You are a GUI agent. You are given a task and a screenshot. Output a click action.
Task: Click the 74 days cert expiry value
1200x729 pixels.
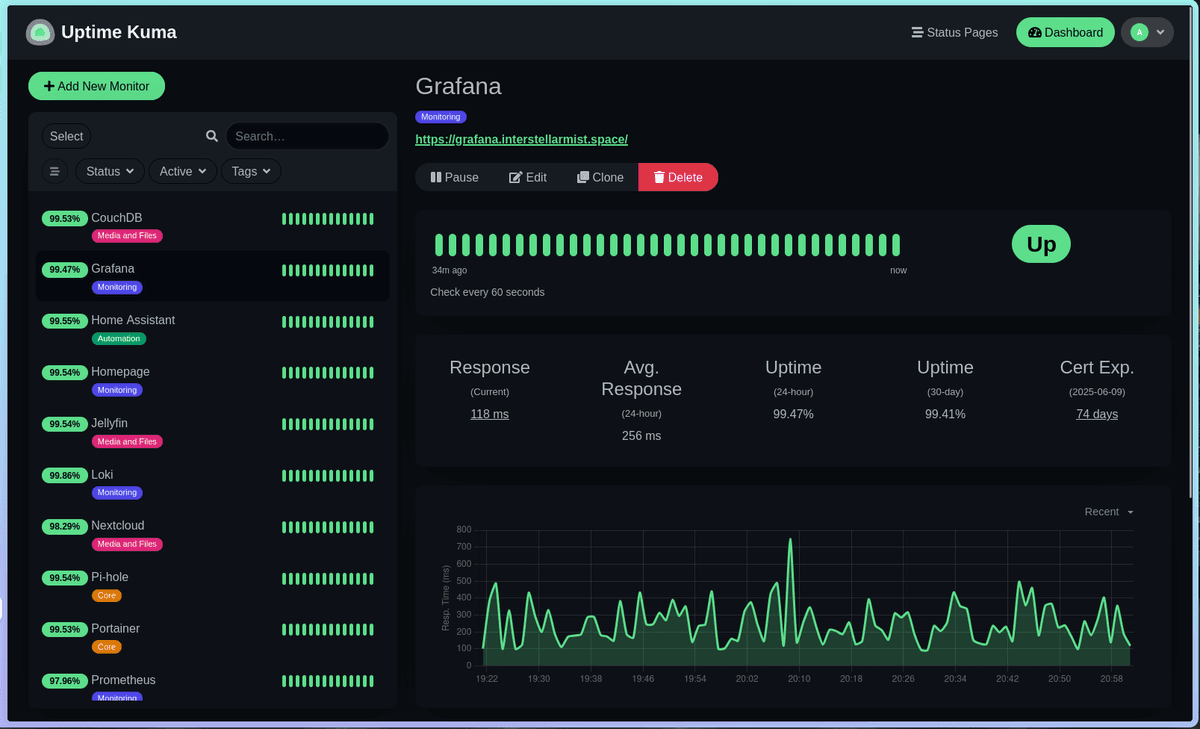[1097, 414]
